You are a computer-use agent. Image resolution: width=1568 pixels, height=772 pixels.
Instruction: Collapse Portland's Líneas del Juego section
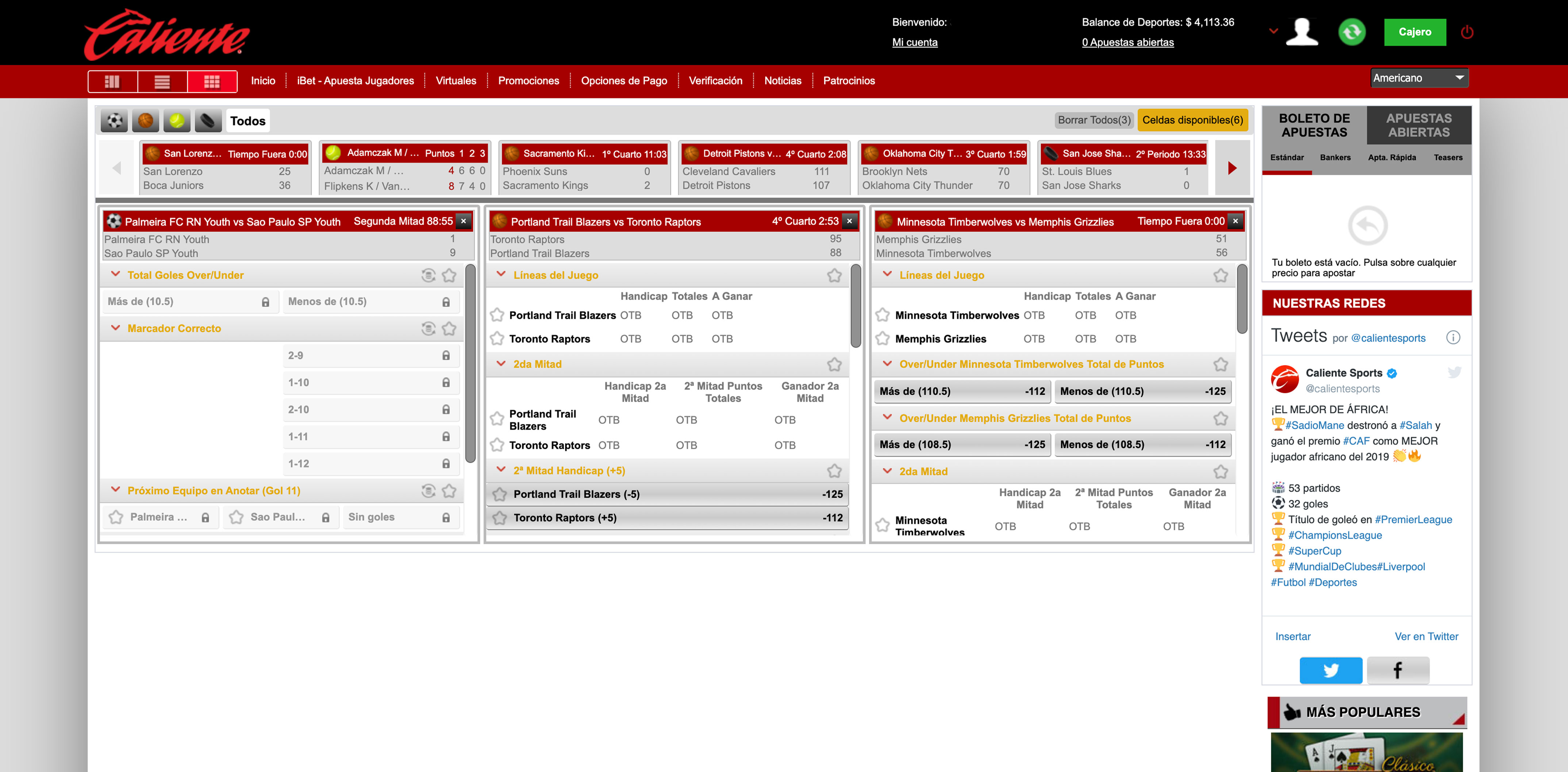[501, 275]
